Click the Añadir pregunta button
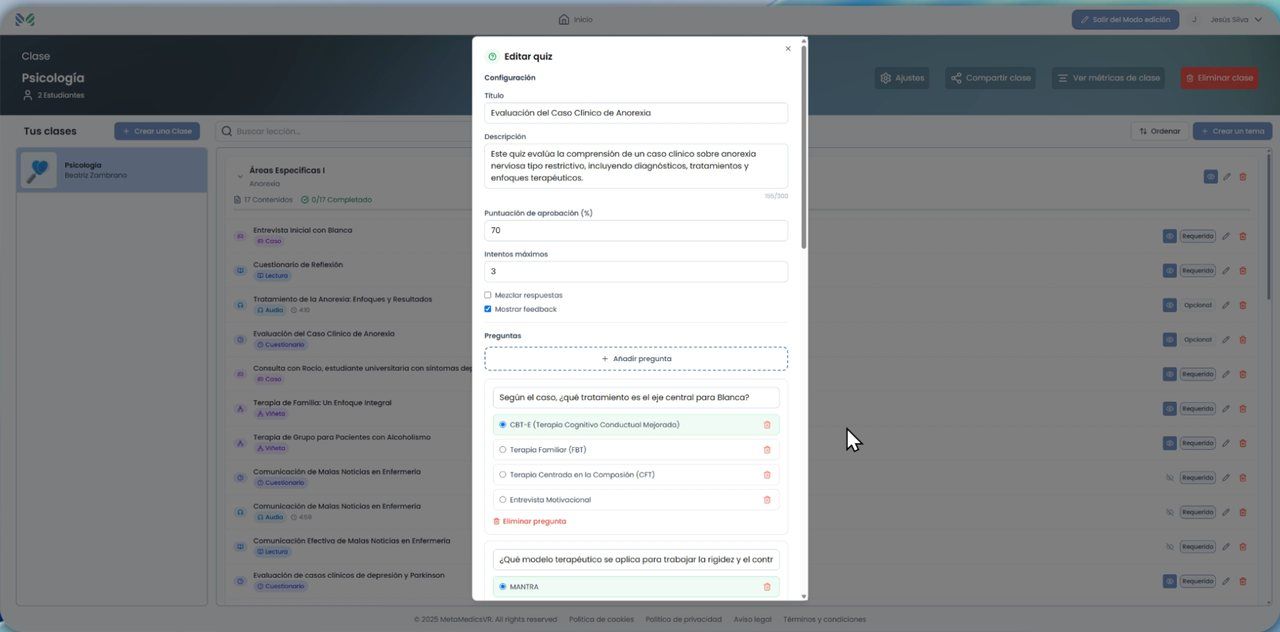The width and height of the screenshot is (1280, 632). (x=636, y=359)
